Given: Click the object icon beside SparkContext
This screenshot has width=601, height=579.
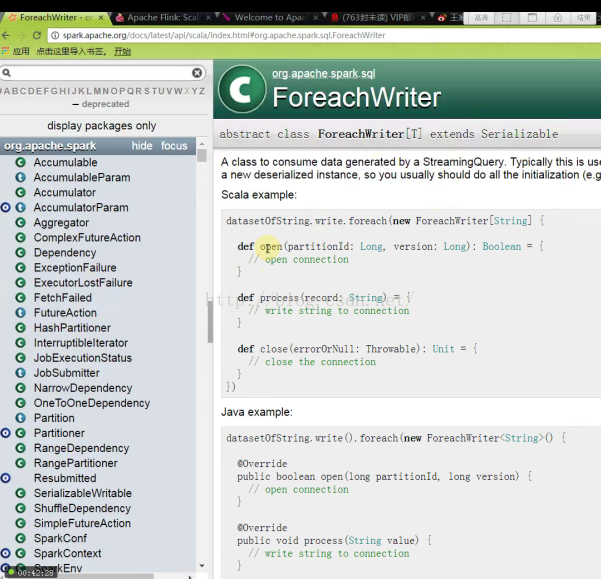Looking at the screenshot, I should [x=5, y=553].
